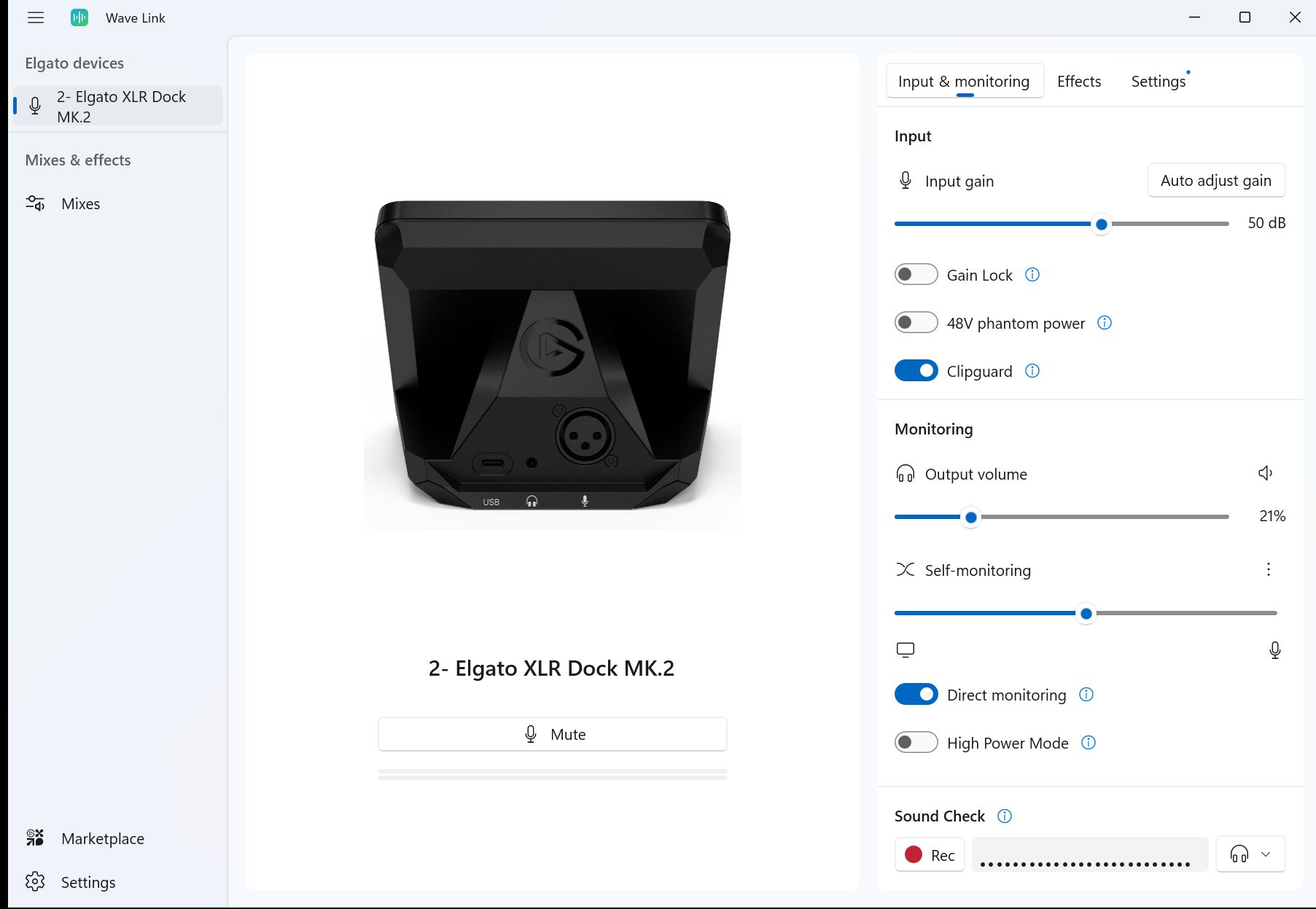Click the Direct monitoring info icon
This screenshot has height=909, width=1316.
click(x=1086, y=695)
